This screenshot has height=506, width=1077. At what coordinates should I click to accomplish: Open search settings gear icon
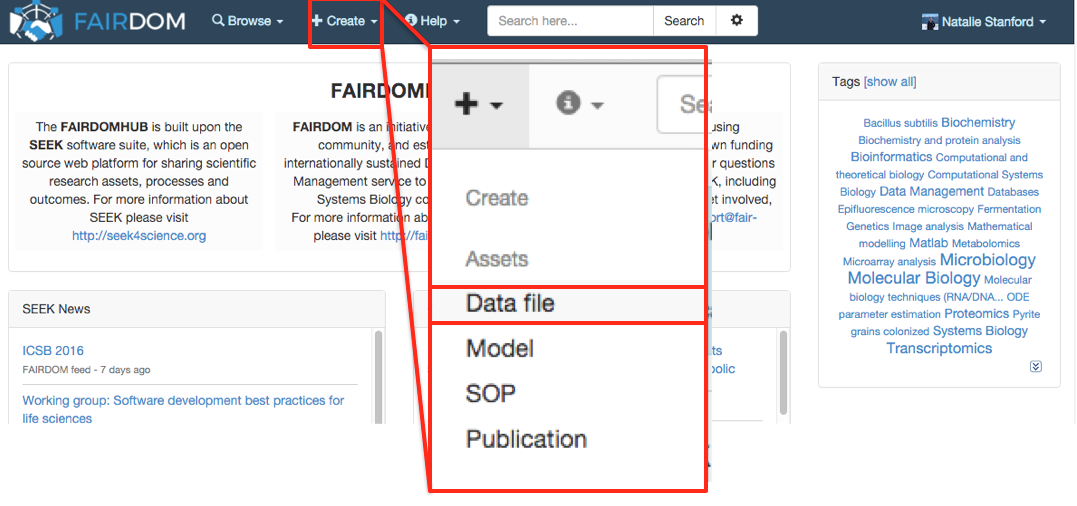[x=737, y=21]
